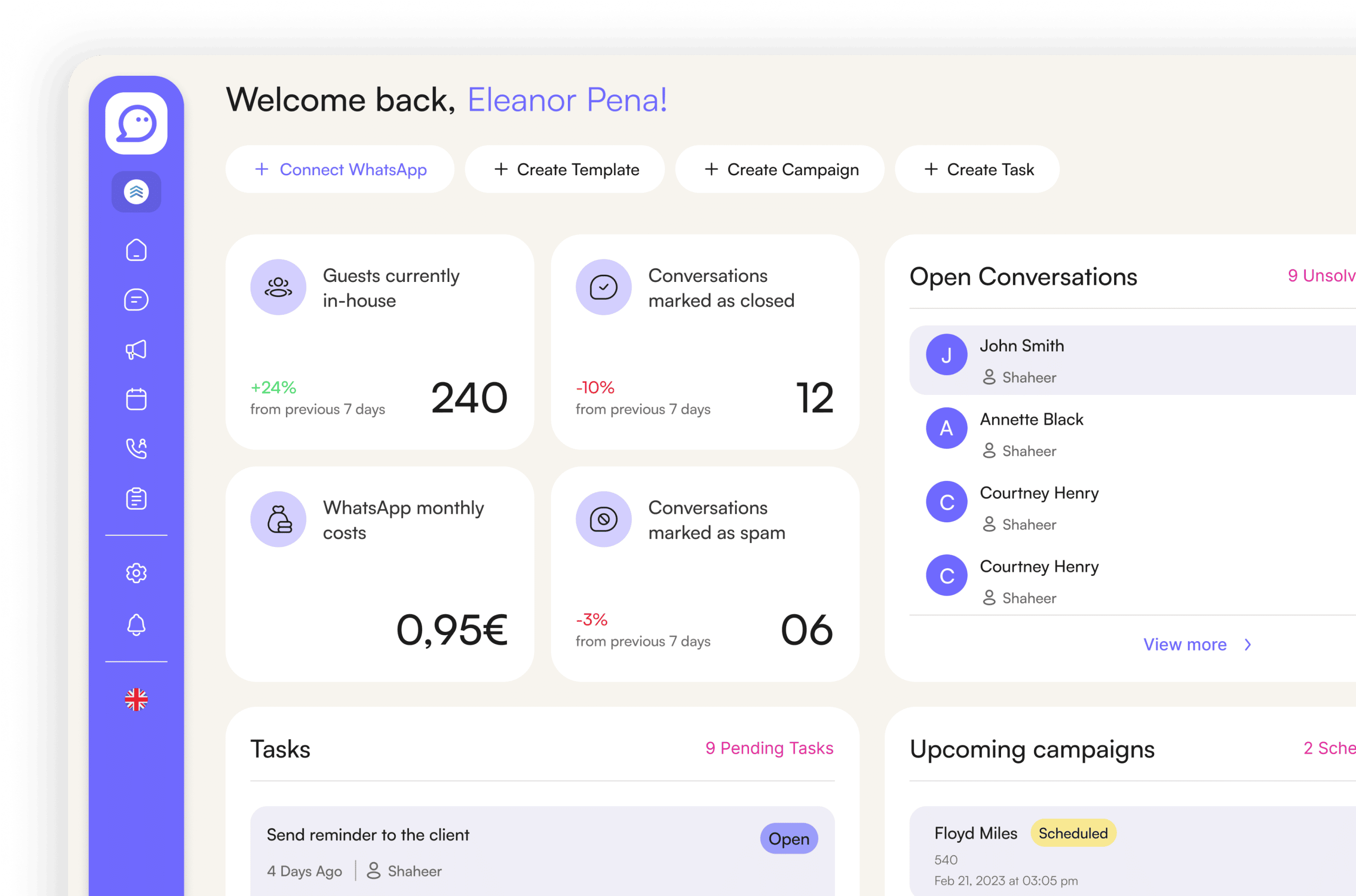Open Campaigns via megaphone sidebar icon
The height and width of the screenshot is (896, 1356).
pyautogui.click(x=136, y=350)
